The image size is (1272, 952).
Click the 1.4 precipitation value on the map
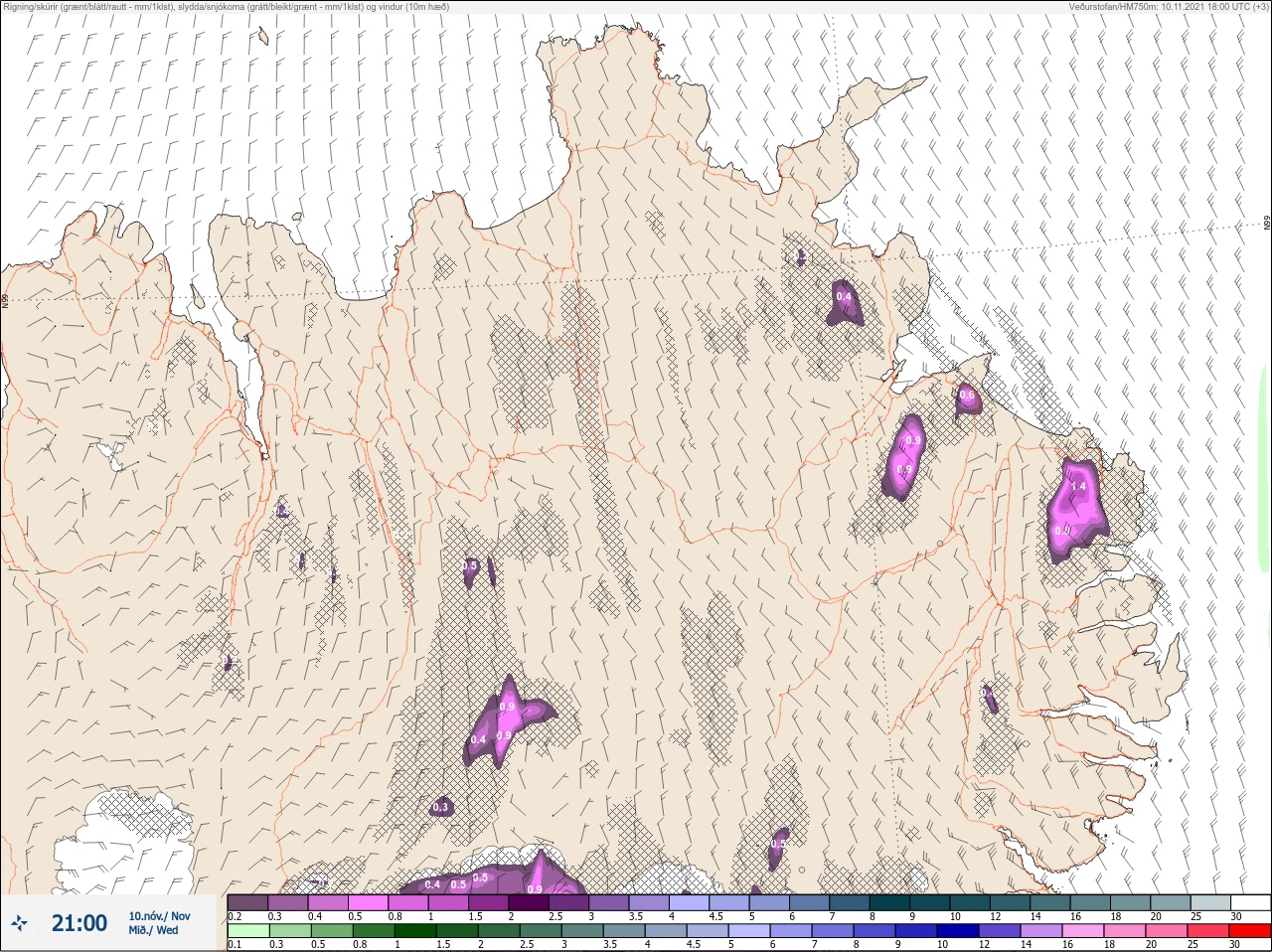(1078, 486)
